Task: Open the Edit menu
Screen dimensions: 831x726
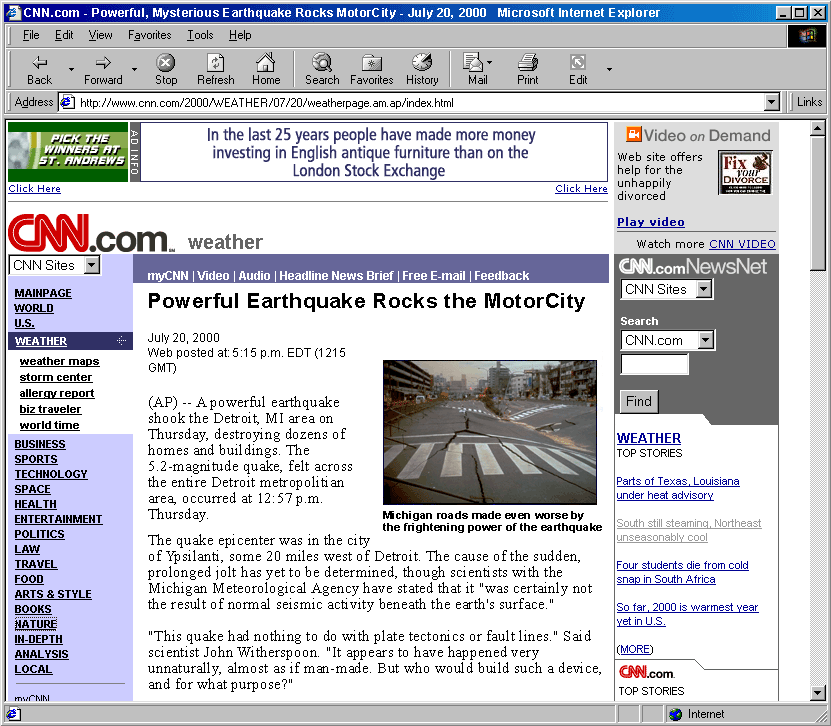Action: click(64, 35)
